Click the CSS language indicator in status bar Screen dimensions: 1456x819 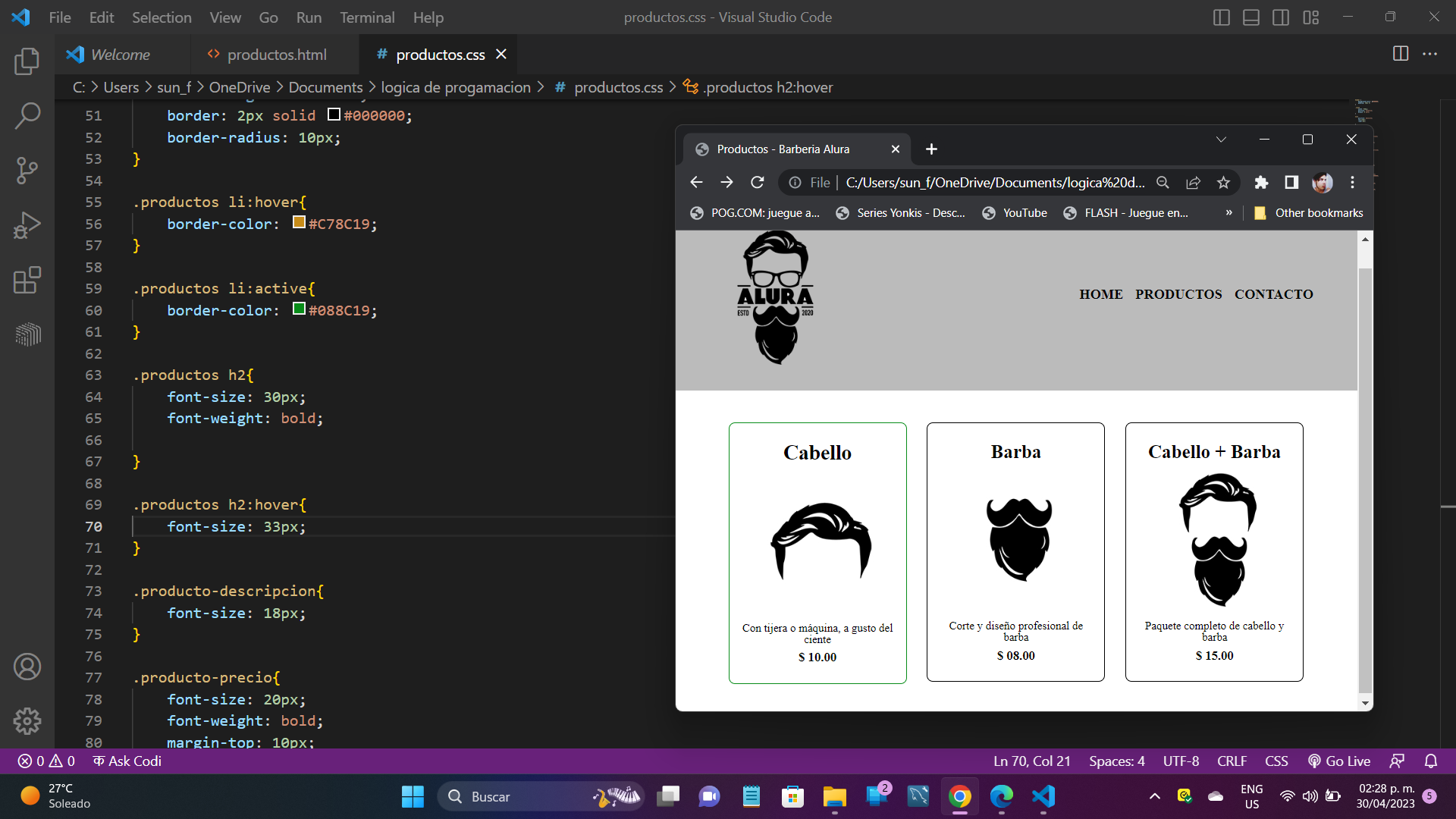pyautogui.click(x=1278, y=760)
